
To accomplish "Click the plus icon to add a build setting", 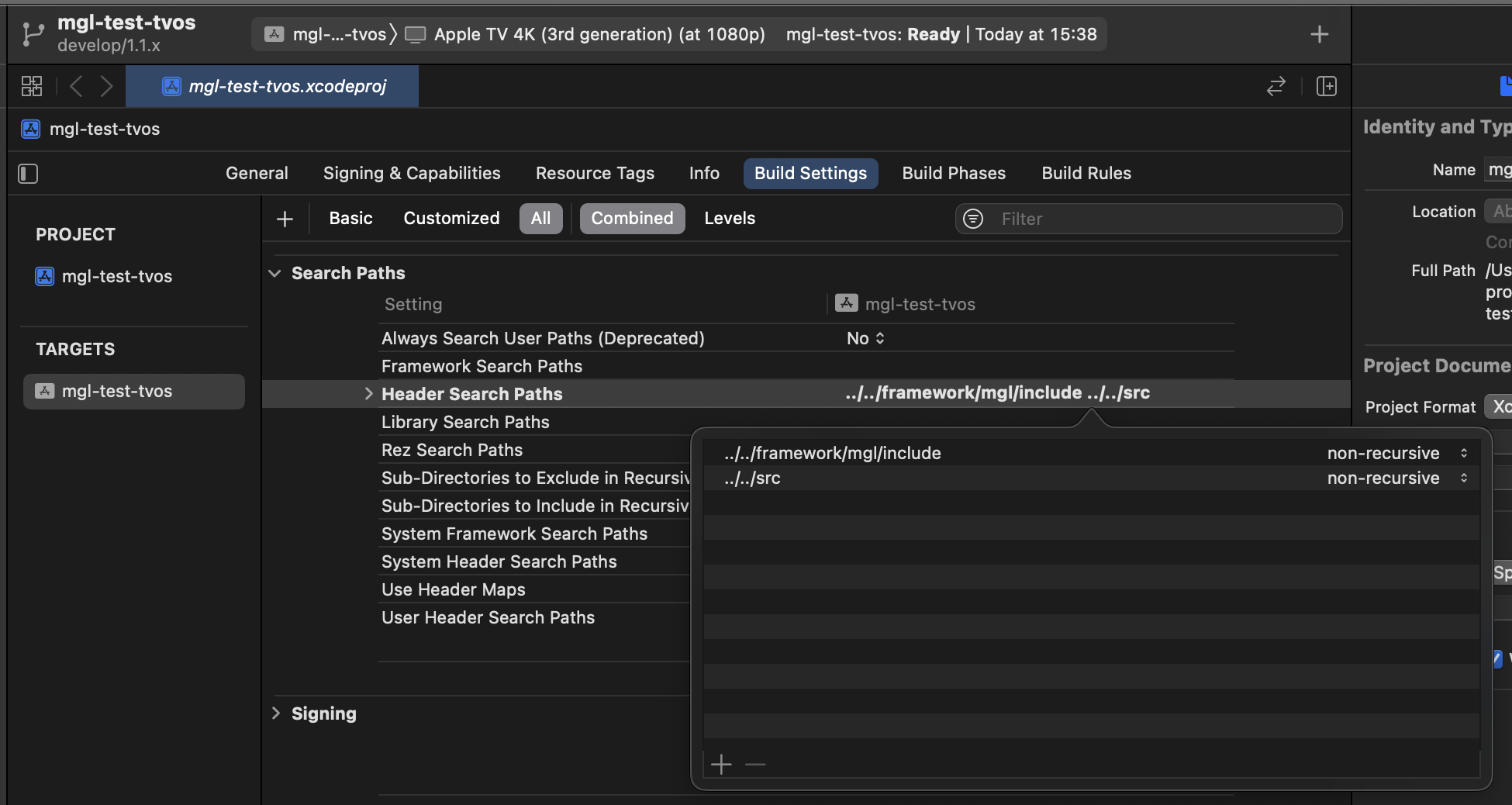I will 285,219.
